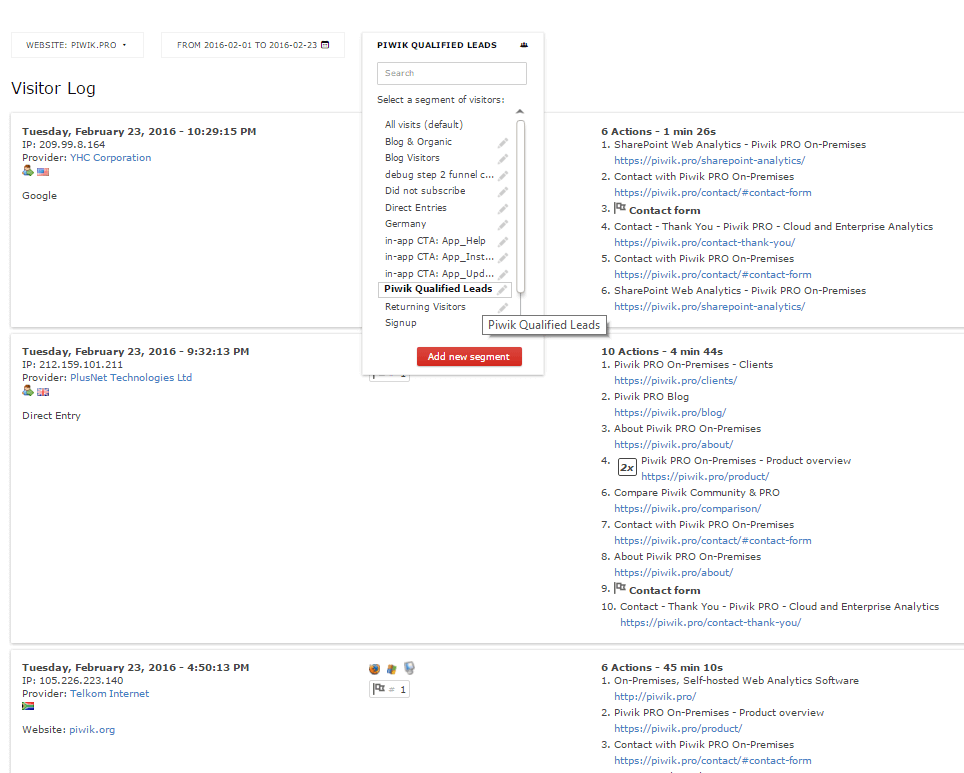Click the 2x repeat badge icon
964x773 pixels.
[x=627, y=467]
